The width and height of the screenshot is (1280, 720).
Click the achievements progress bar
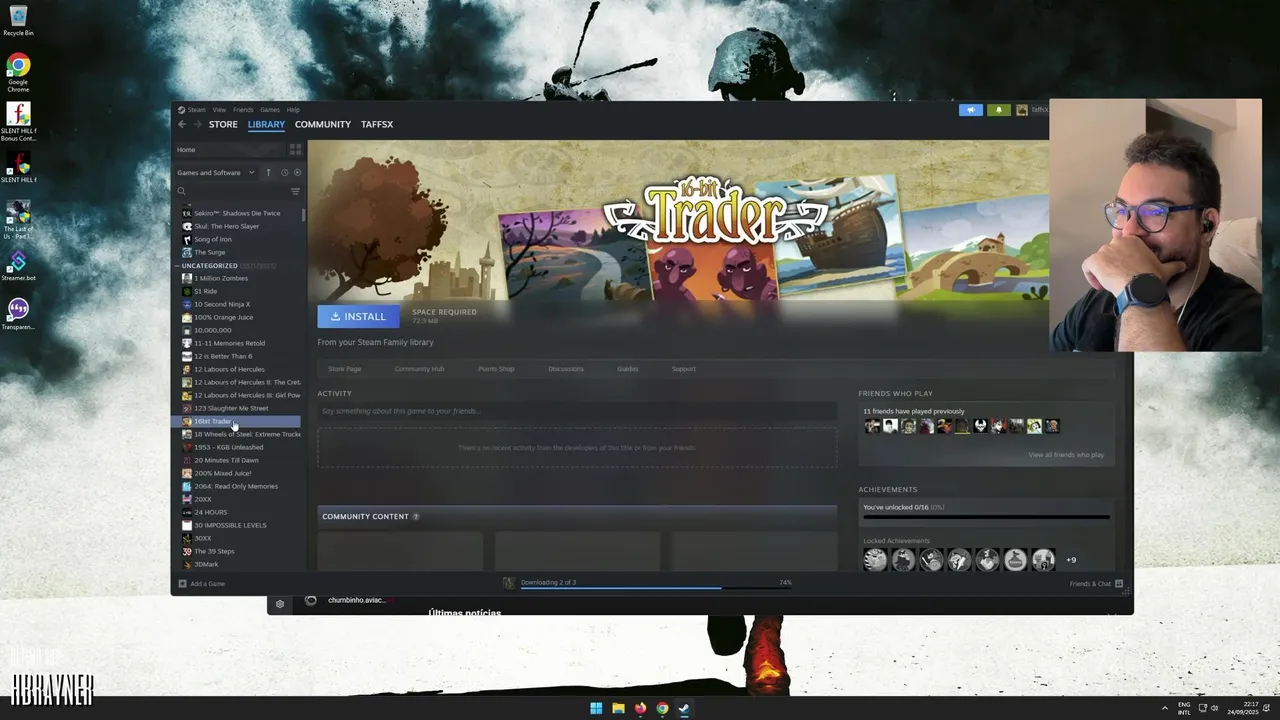tap(986, 517)
